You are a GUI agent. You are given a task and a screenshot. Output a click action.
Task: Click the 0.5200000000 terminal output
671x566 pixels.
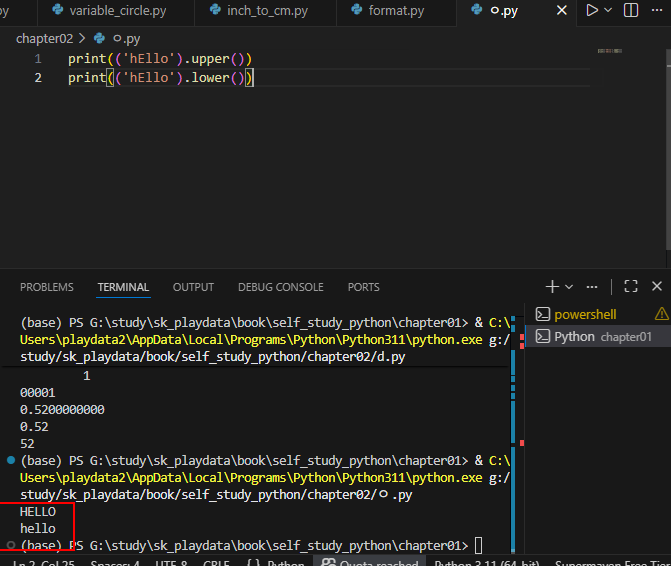click(x=62, y=410)
